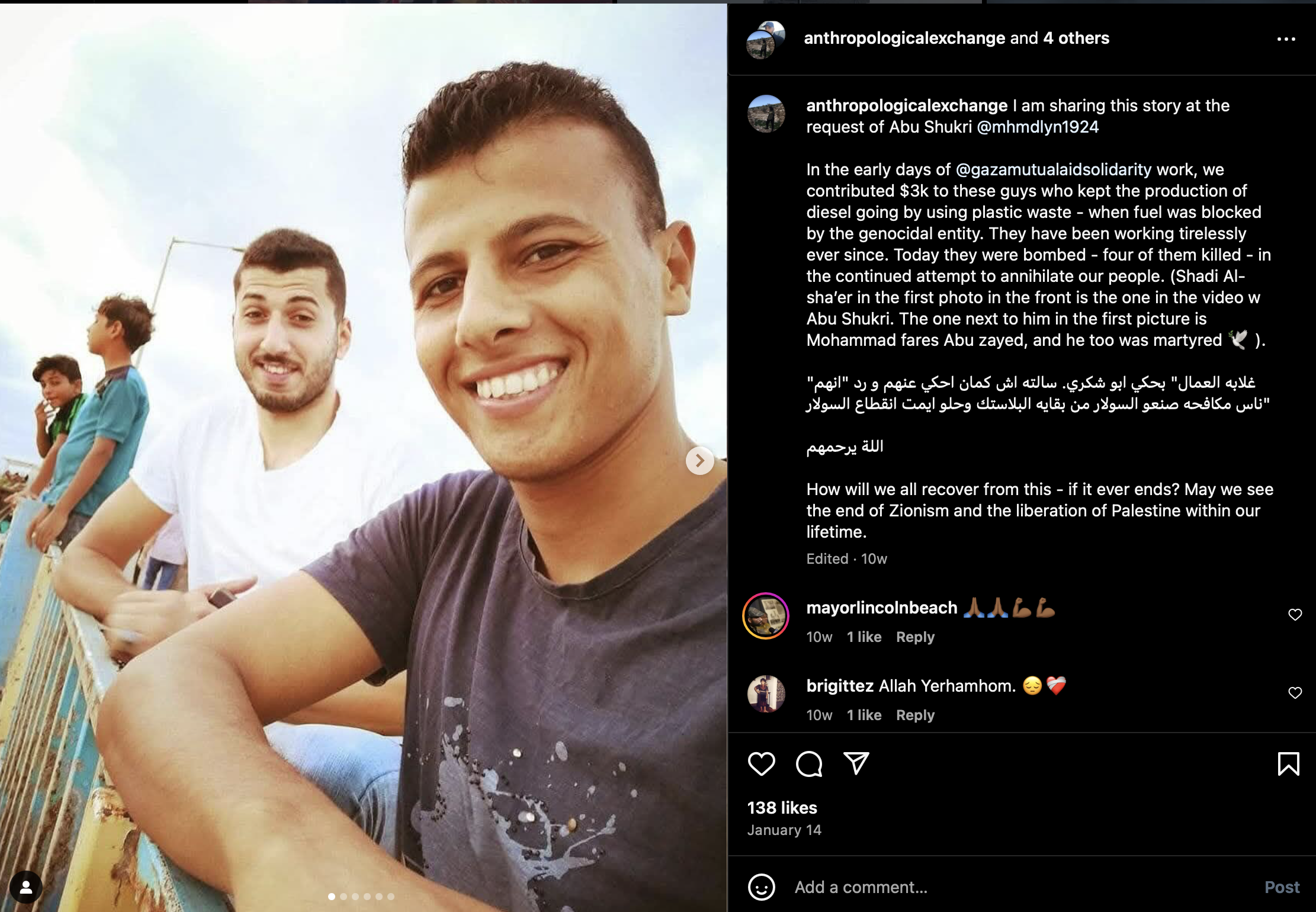Reply to brigittez's comment

(x=915, y=715)
